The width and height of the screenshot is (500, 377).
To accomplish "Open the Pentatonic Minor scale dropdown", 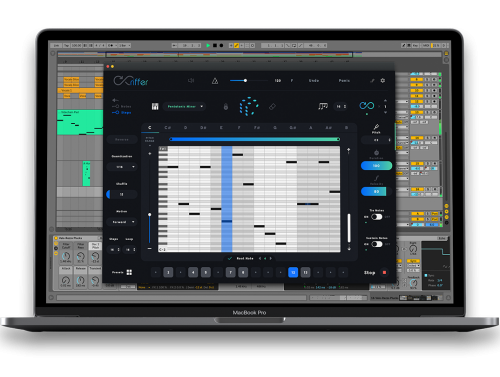I will [184, 107].
